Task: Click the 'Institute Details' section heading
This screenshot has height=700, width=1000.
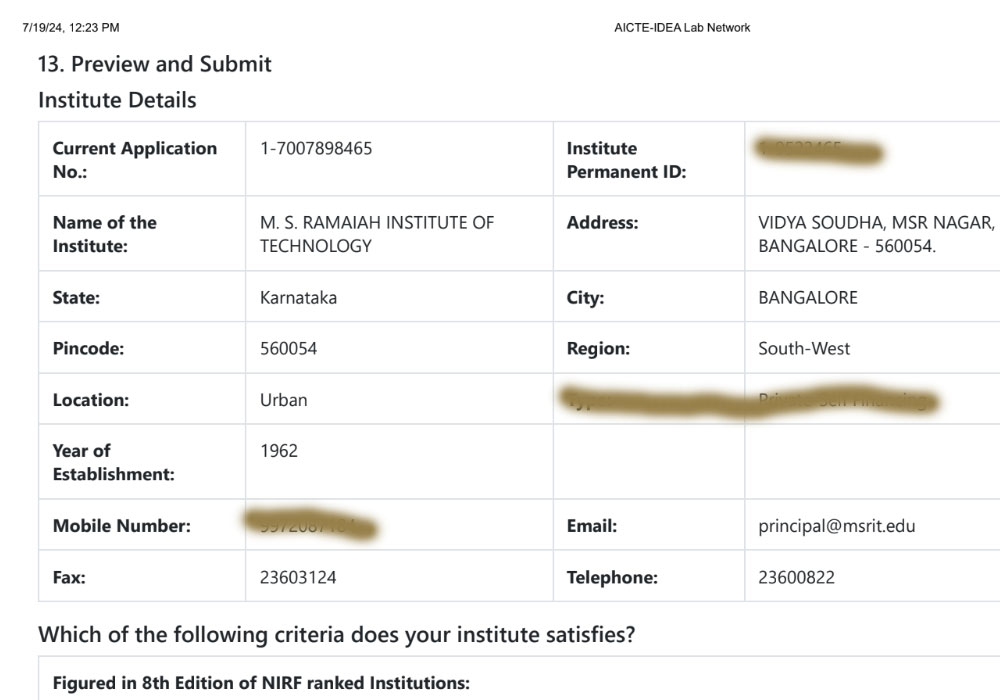Action: pyautogui.click(x=117, y=100)
